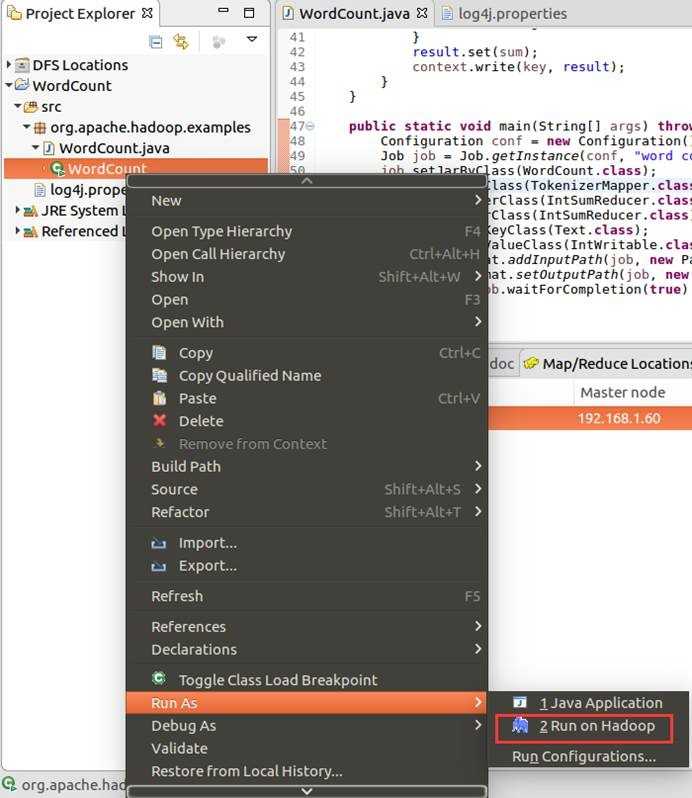
Task: Open the Run As submenu
Action: coord(307,703)
